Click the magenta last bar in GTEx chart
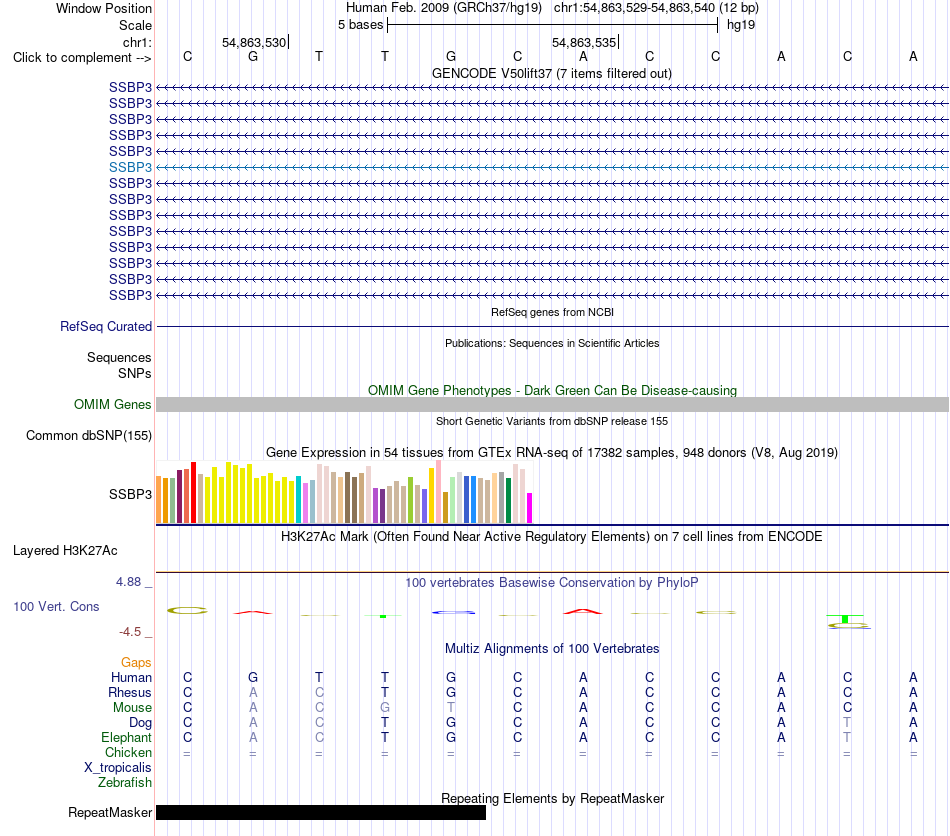The width and height of the screenshot is (950, 836). coord(530,508)
